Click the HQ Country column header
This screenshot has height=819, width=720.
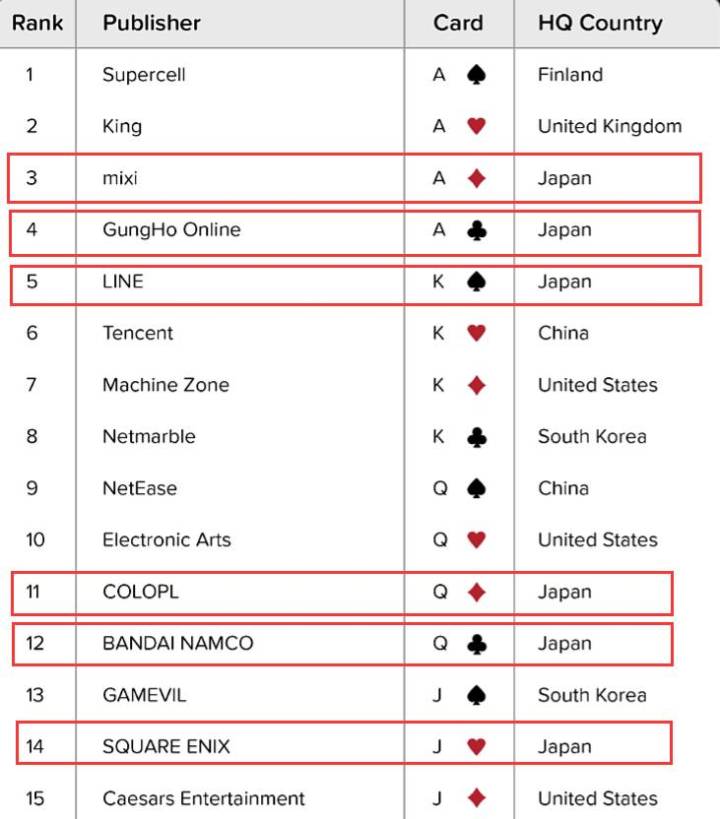(x=600, y=22)
